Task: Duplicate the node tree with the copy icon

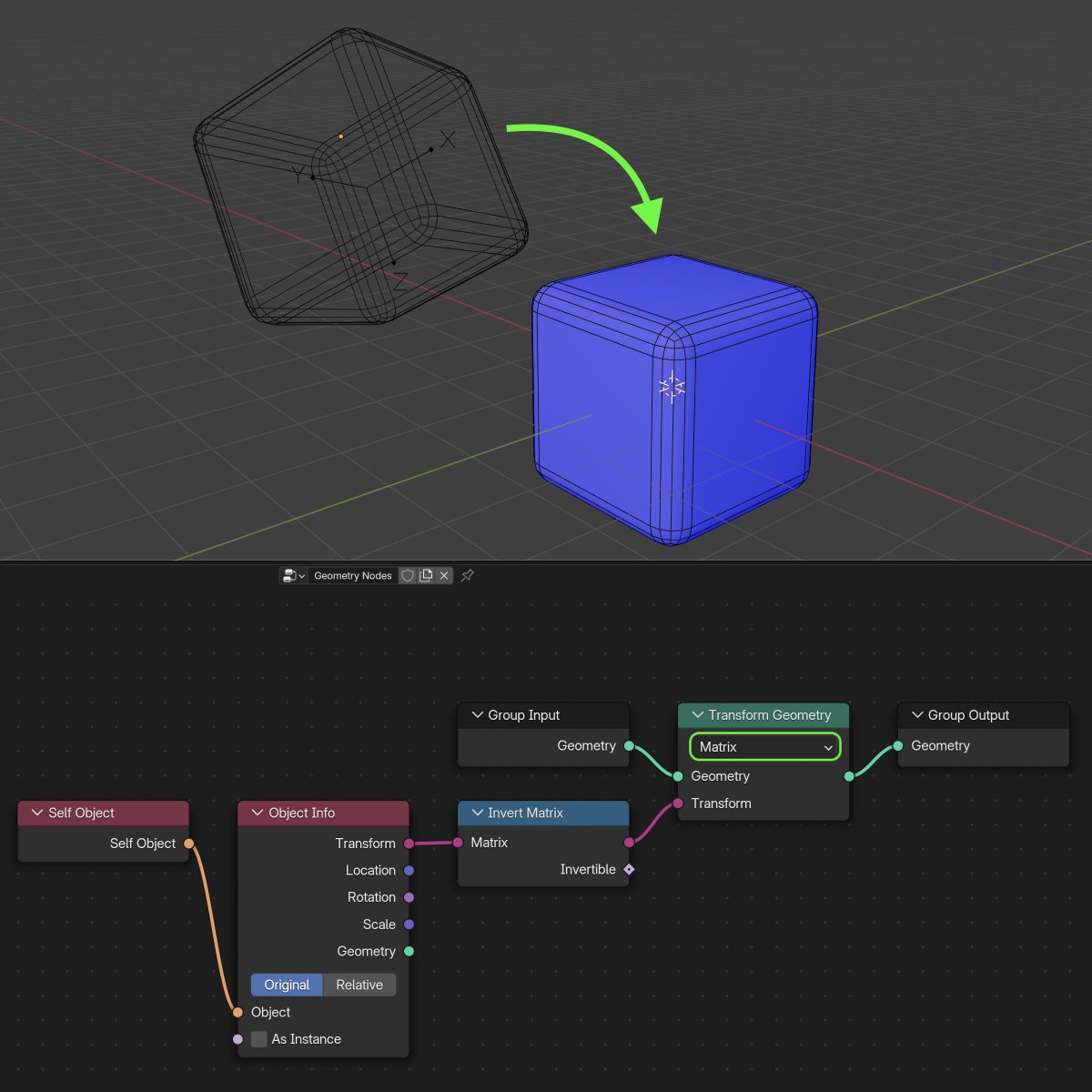Action: point(425,575)
